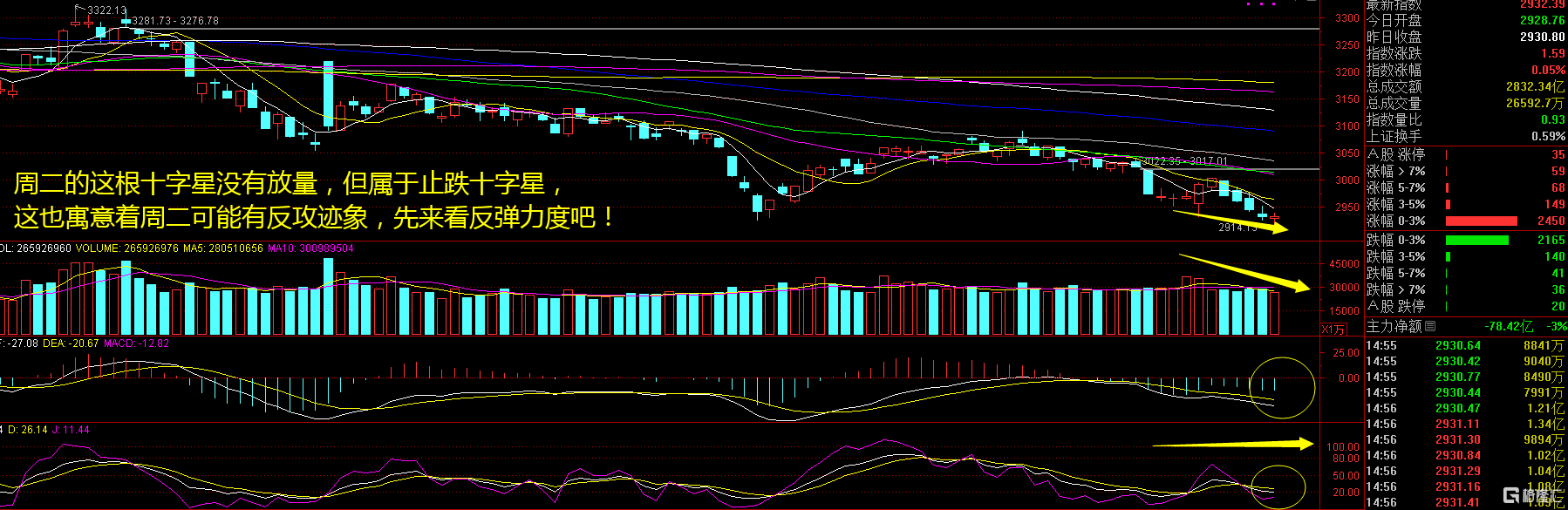
Task: Select the tick row with price 2930.44
Action: point(1465,392)
